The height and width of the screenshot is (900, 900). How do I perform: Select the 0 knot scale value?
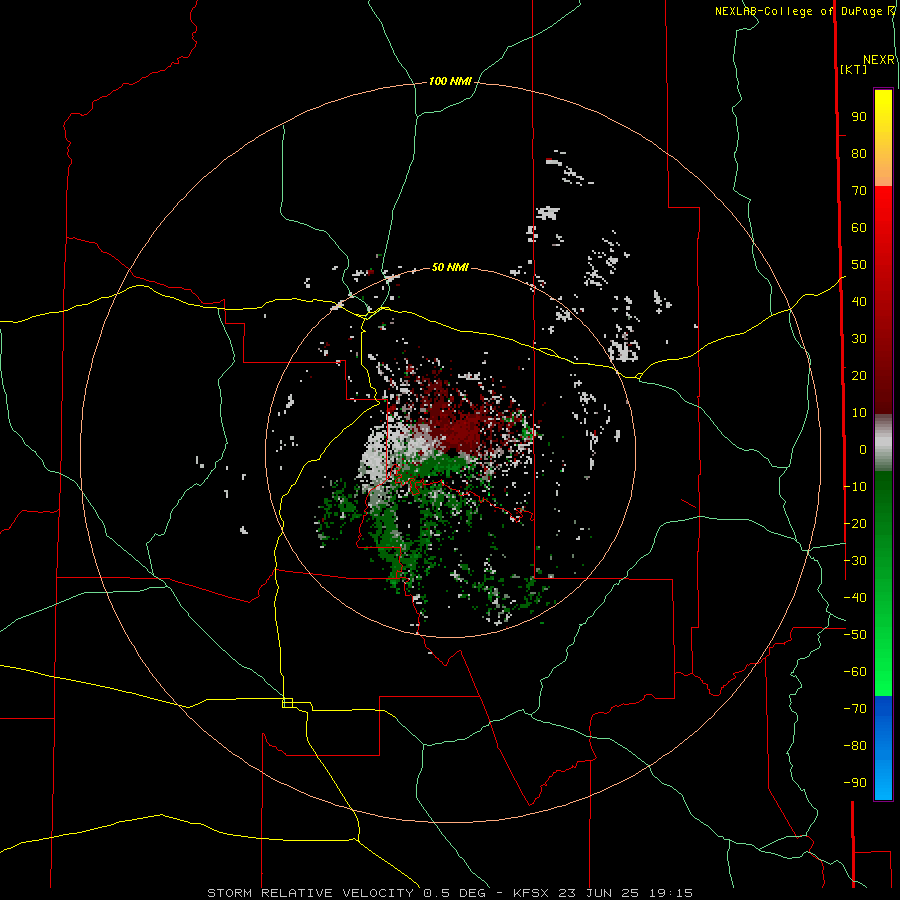click(x=863, y=450)
